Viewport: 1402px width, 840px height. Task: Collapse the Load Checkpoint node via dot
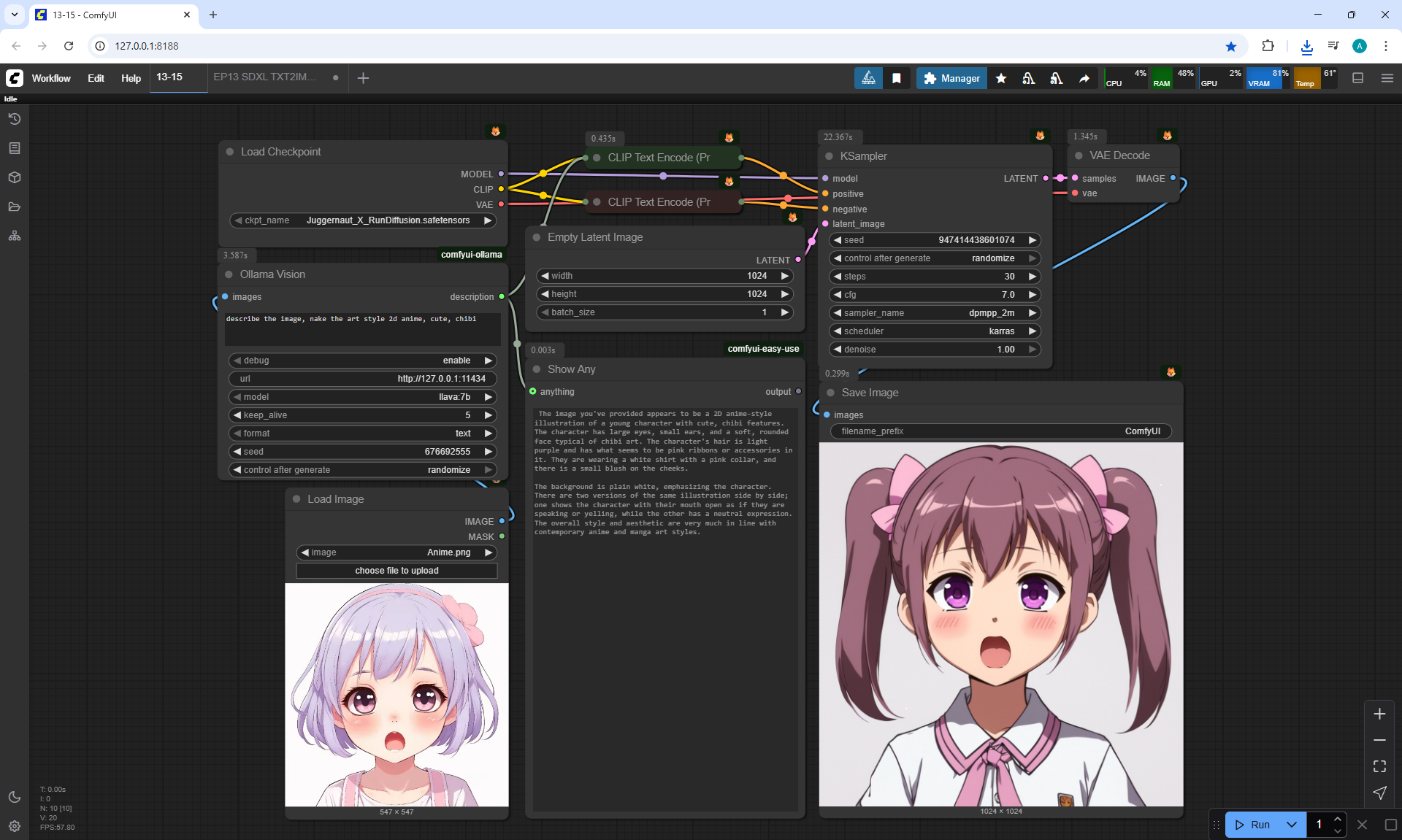pyautogui.click(x=229, y=152)
